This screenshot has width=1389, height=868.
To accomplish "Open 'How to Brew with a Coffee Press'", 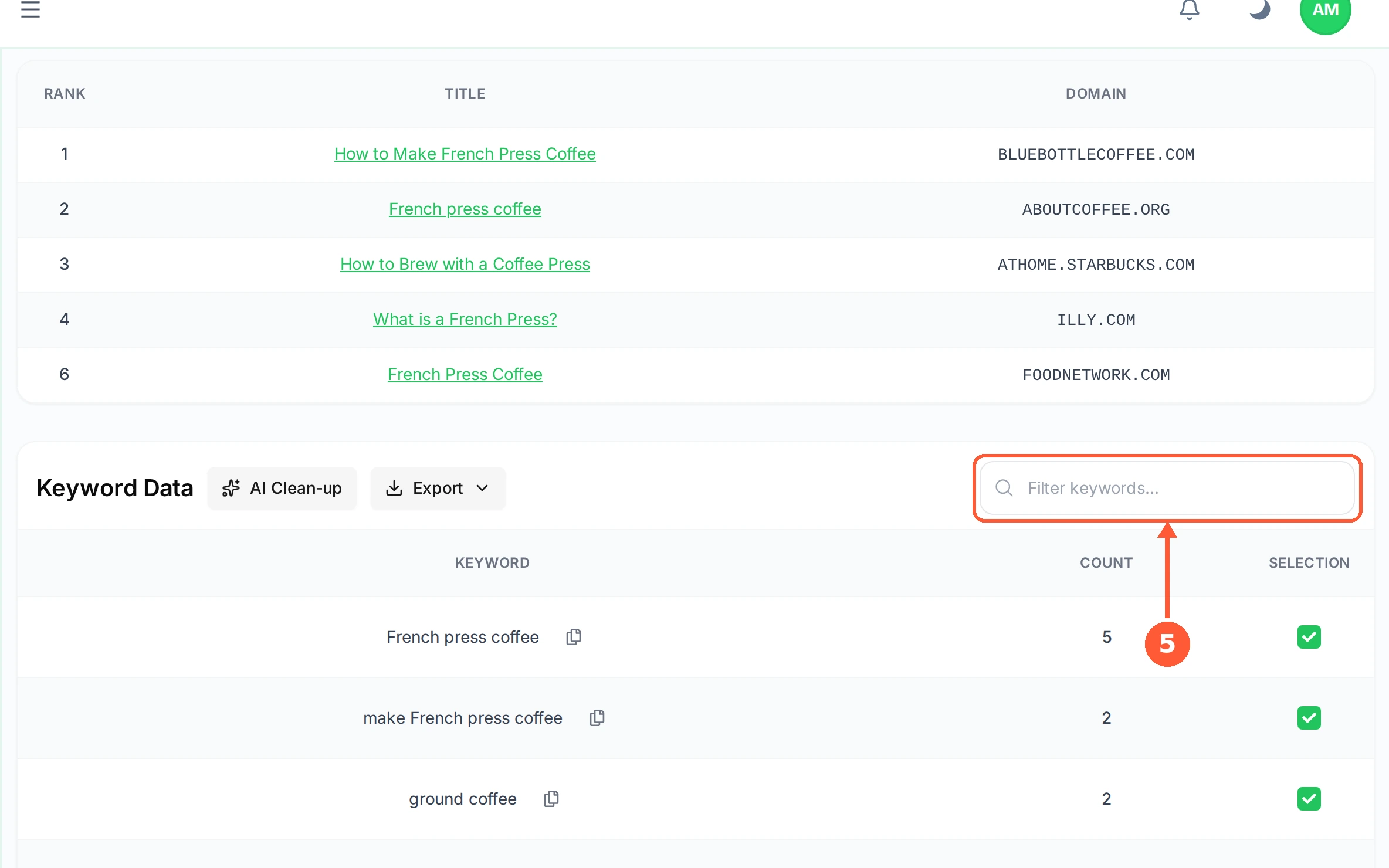I will (x=465, y=264).
